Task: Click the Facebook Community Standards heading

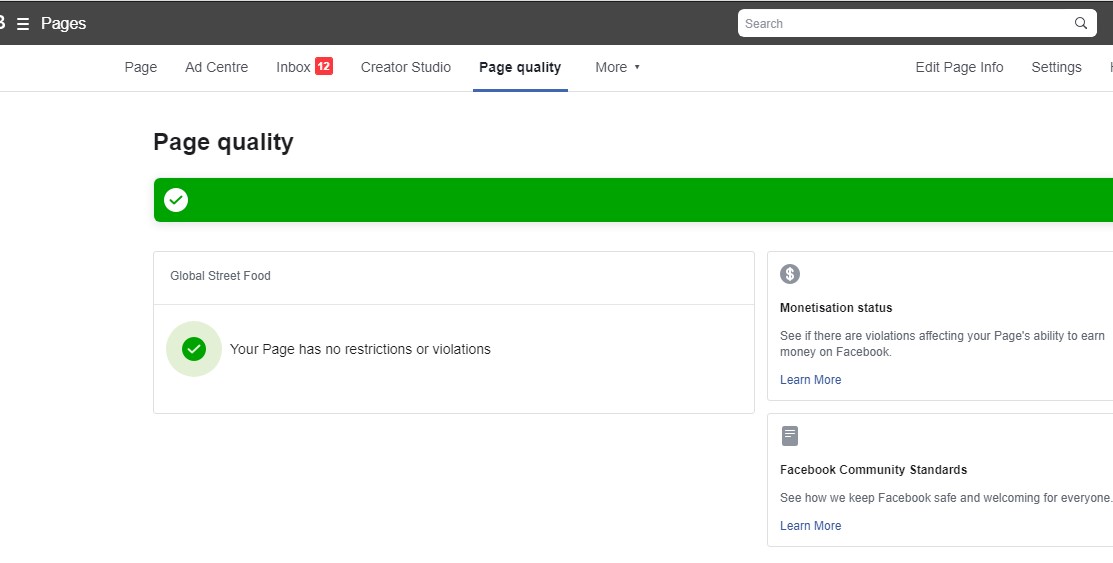Action: pos(873,470)
